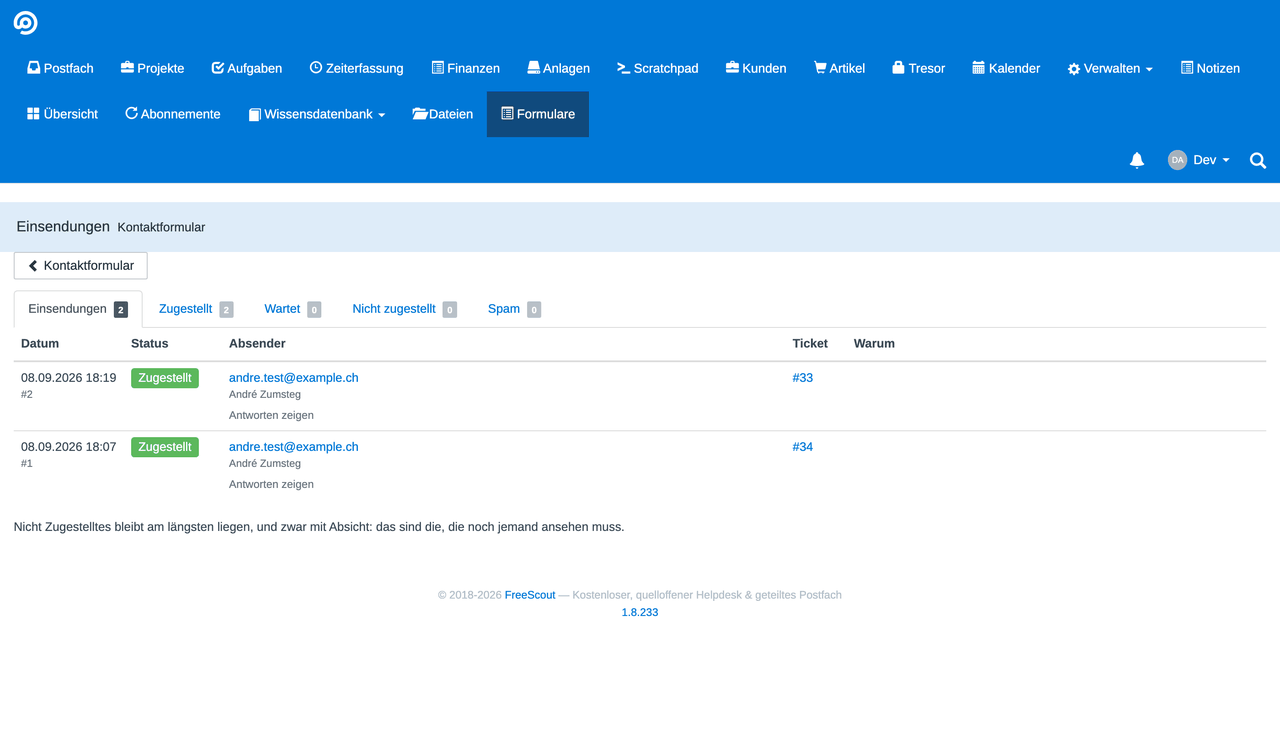This screenshot has width=1280, height=750.
Task: Open the search magnifier icon
Action: click(x=1258, y=160)
